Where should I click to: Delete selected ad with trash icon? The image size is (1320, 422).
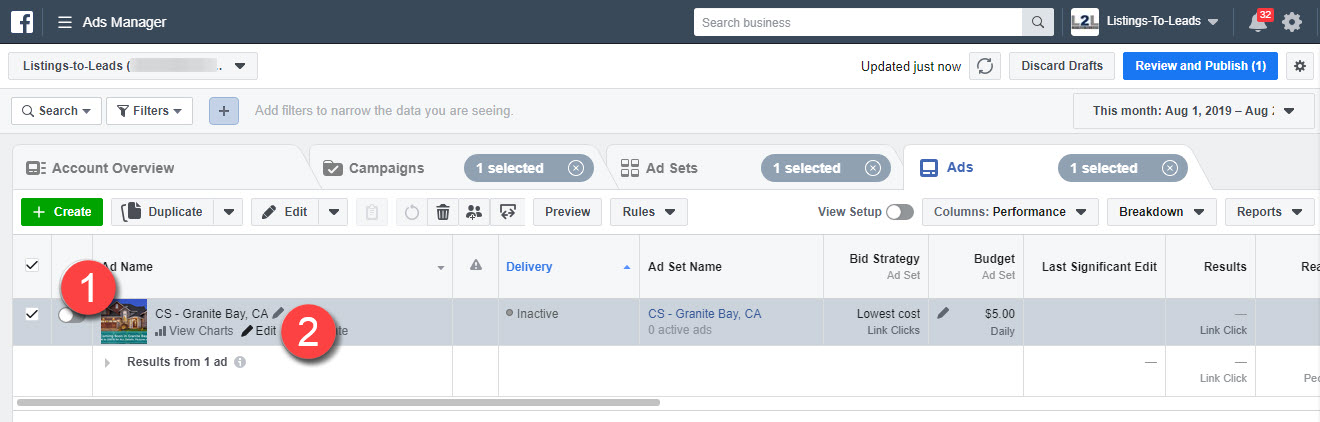[x=443, y=212]
